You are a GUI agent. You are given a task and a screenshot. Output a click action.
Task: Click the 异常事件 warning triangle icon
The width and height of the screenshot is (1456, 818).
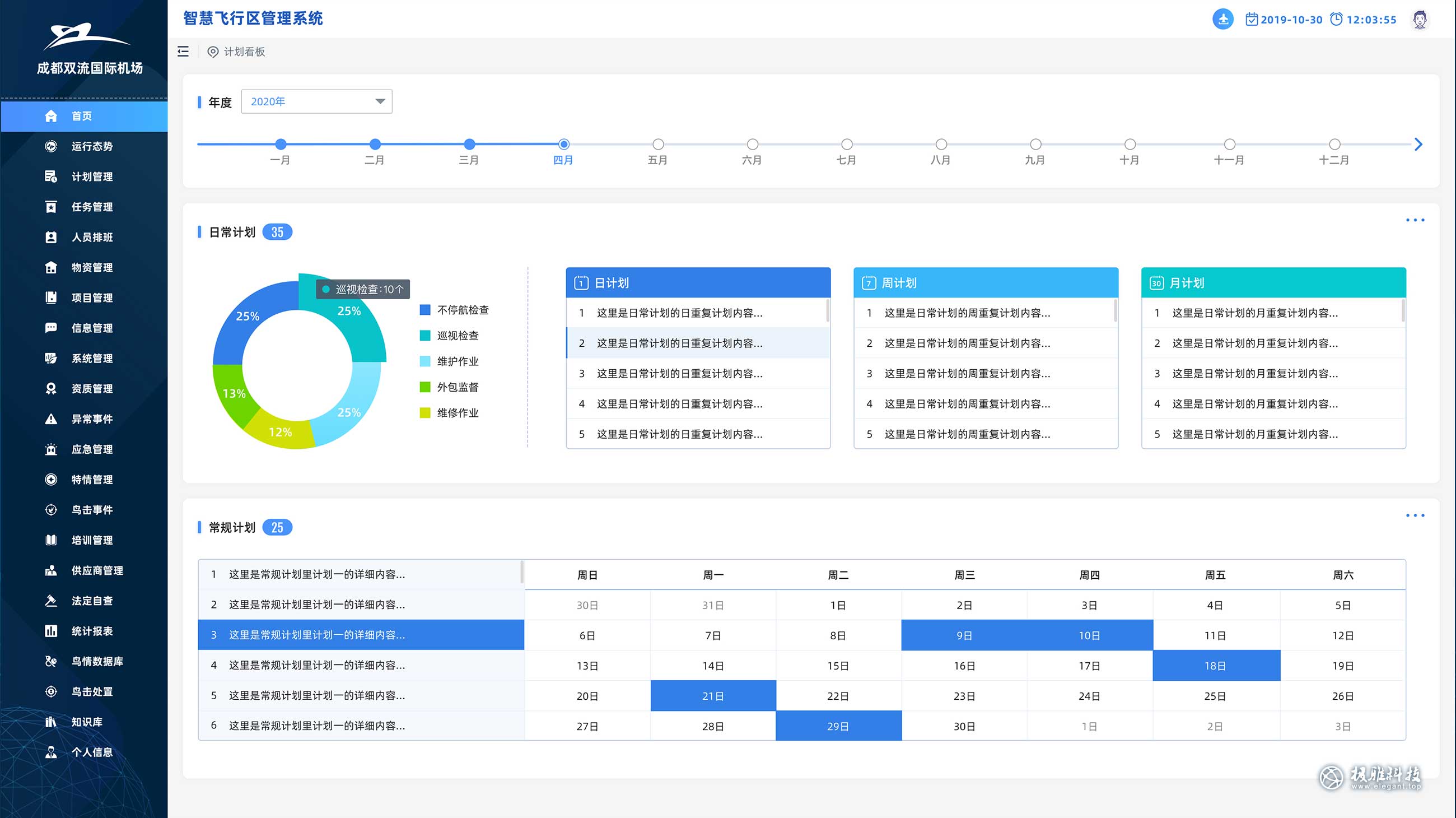coord(51,419)
